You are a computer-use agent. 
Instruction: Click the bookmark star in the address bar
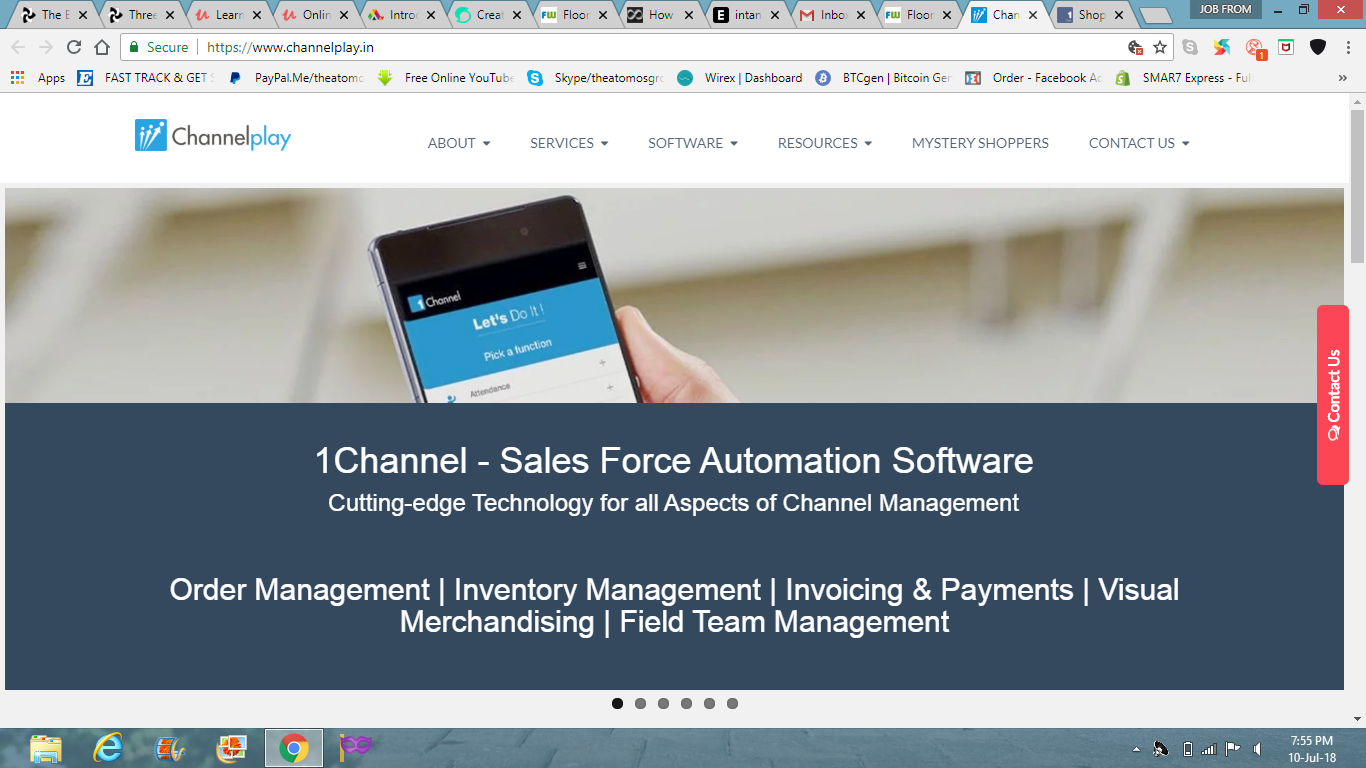pyautogui.click(x=1158, y=47)
